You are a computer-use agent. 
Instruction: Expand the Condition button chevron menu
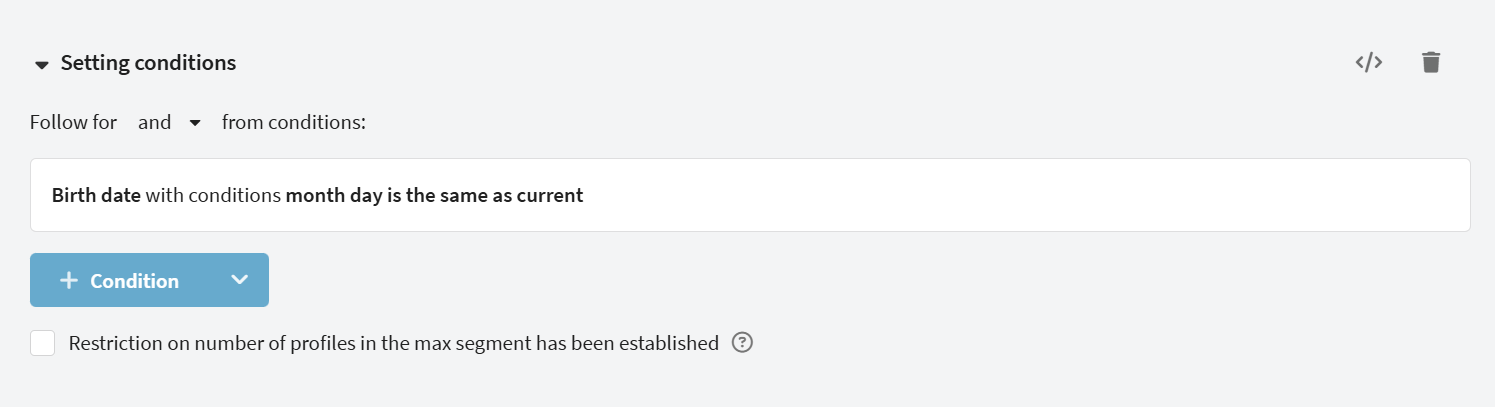[239, 280]
